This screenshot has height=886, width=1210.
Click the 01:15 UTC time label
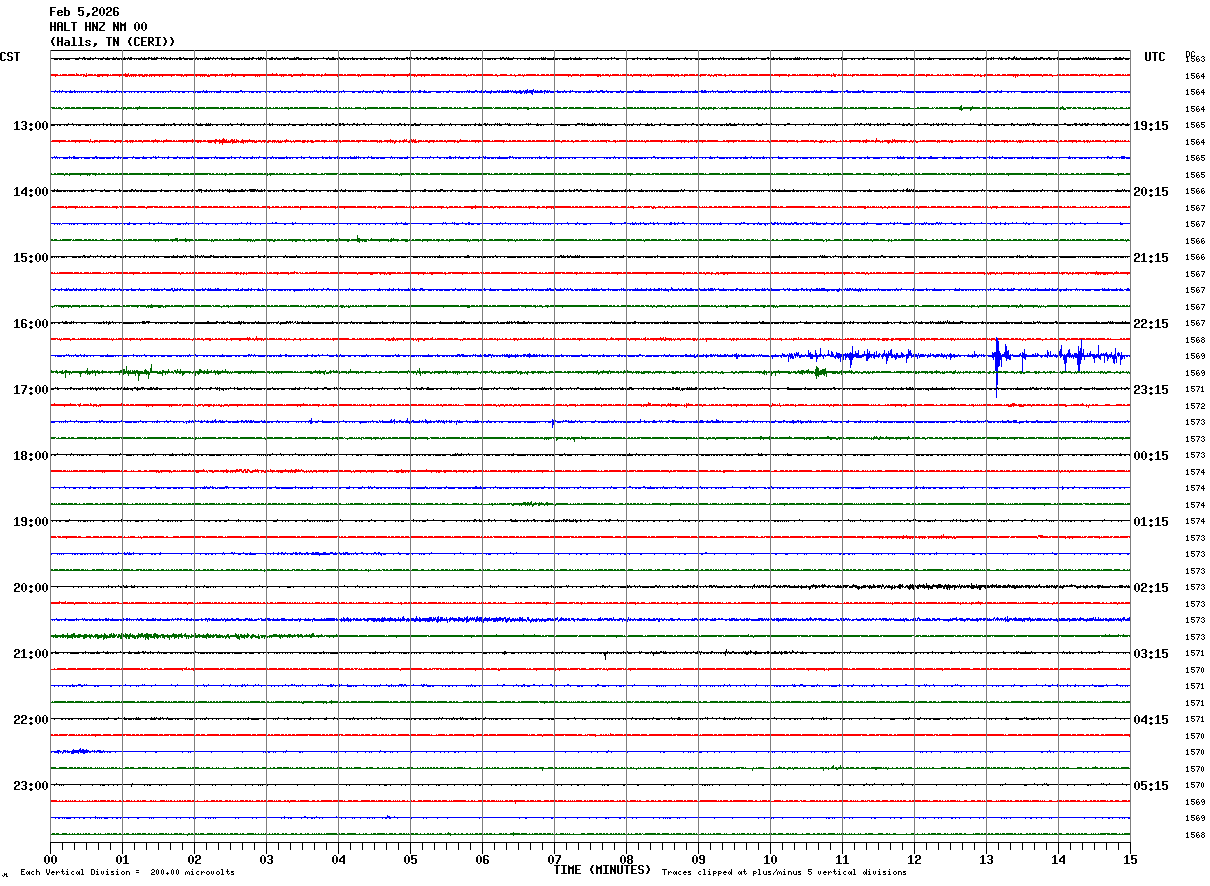[1151, 522]
